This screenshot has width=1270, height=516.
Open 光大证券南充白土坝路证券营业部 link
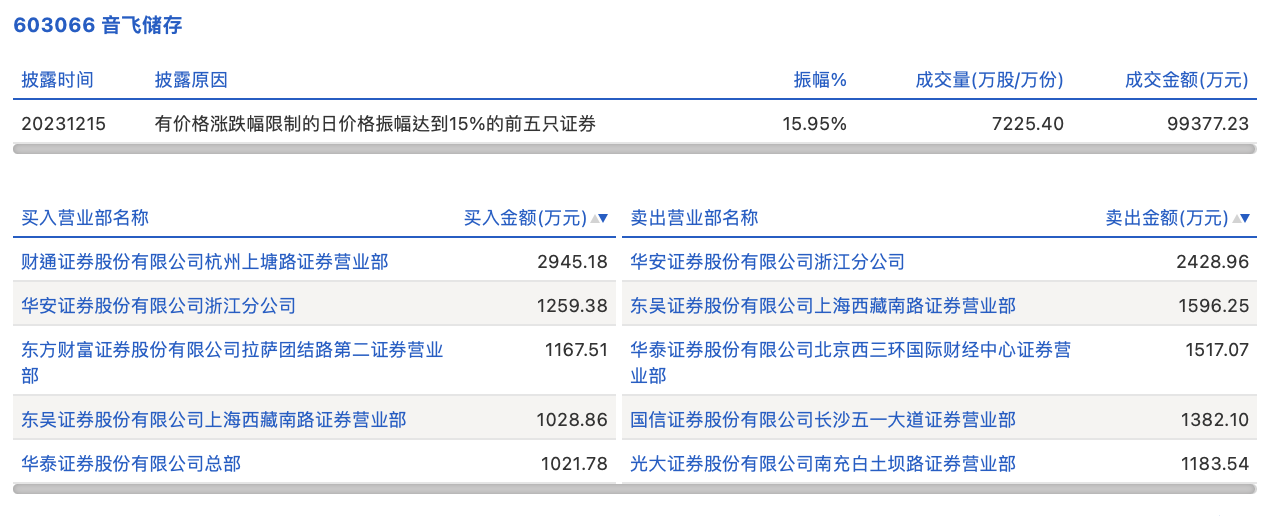tap(822, 464)
